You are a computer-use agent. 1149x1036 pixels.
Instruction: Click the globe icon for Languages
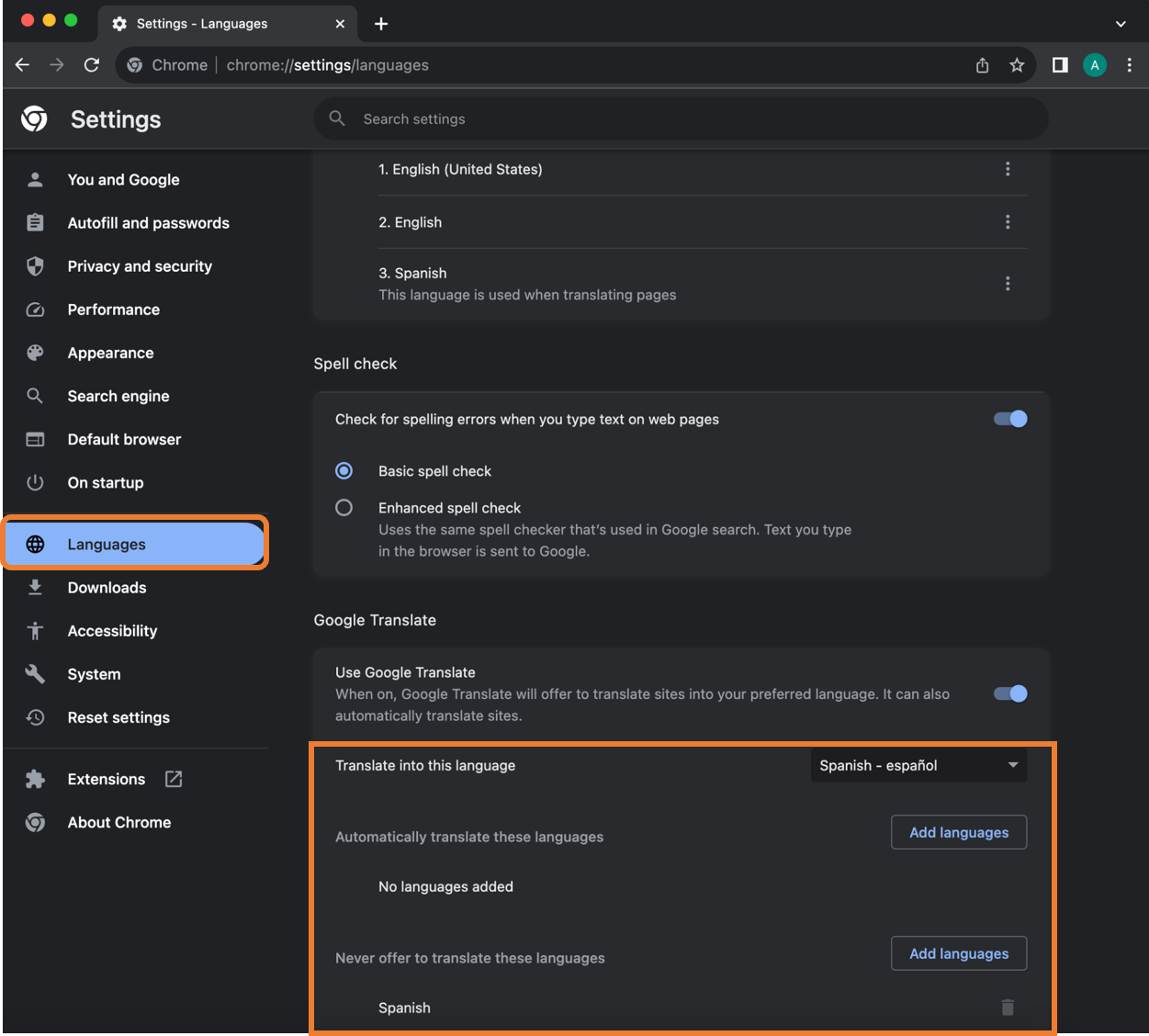35,544
